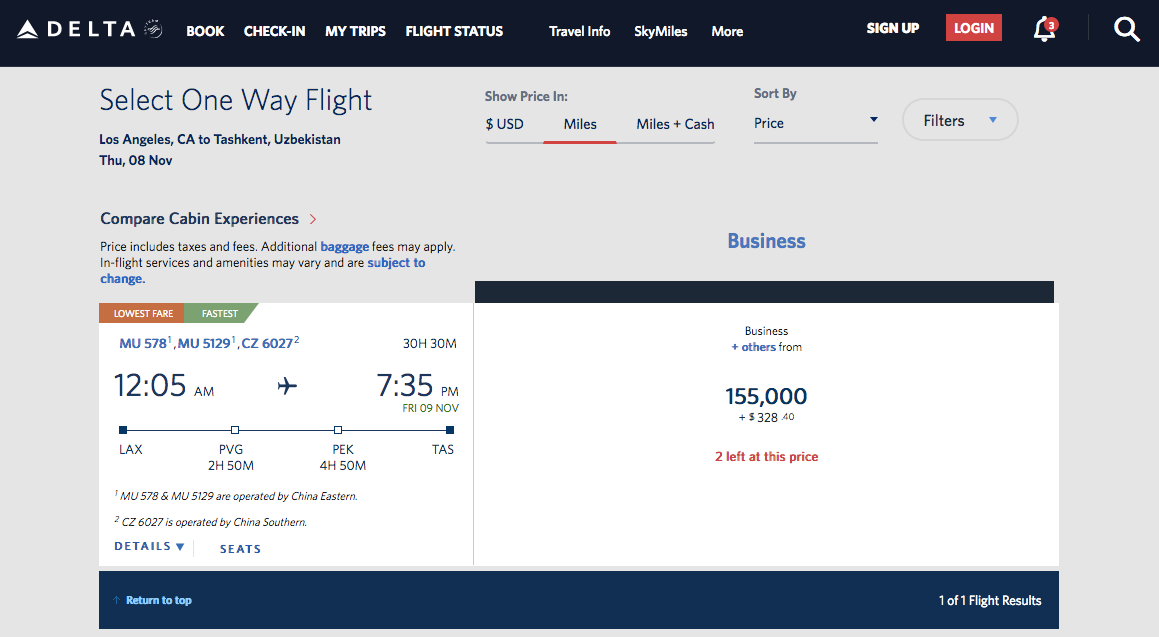
Task: Click the arrow beside Compare Cabin Experiences
Action: (x=313, y=219)
